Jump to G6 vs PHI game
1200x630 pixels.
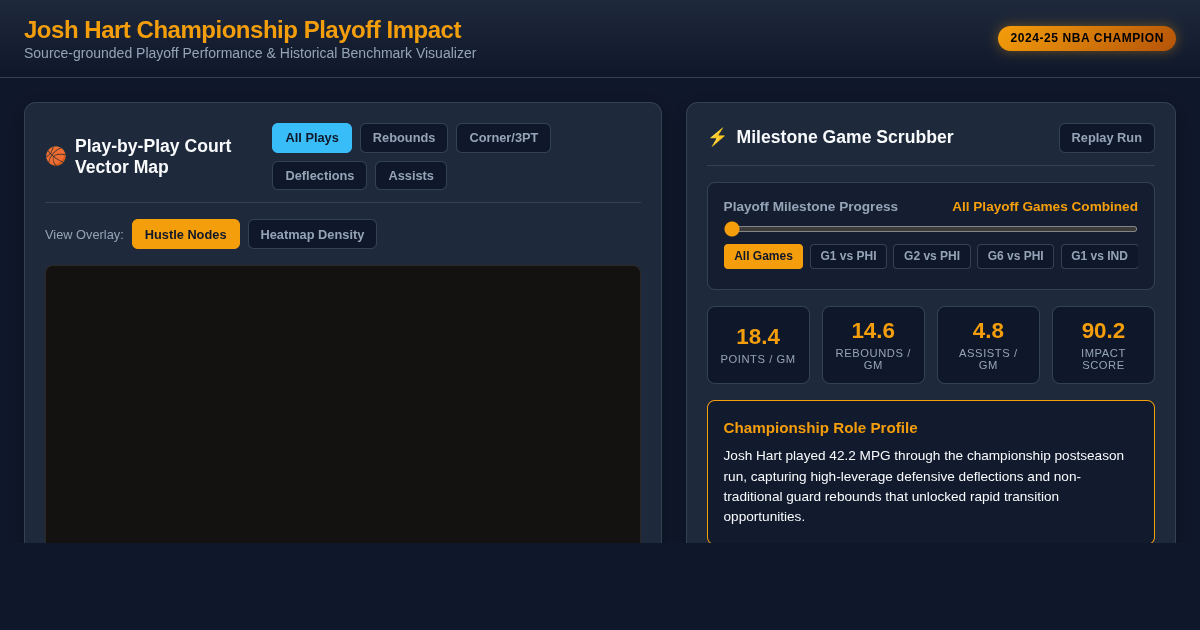point(1015,256)
